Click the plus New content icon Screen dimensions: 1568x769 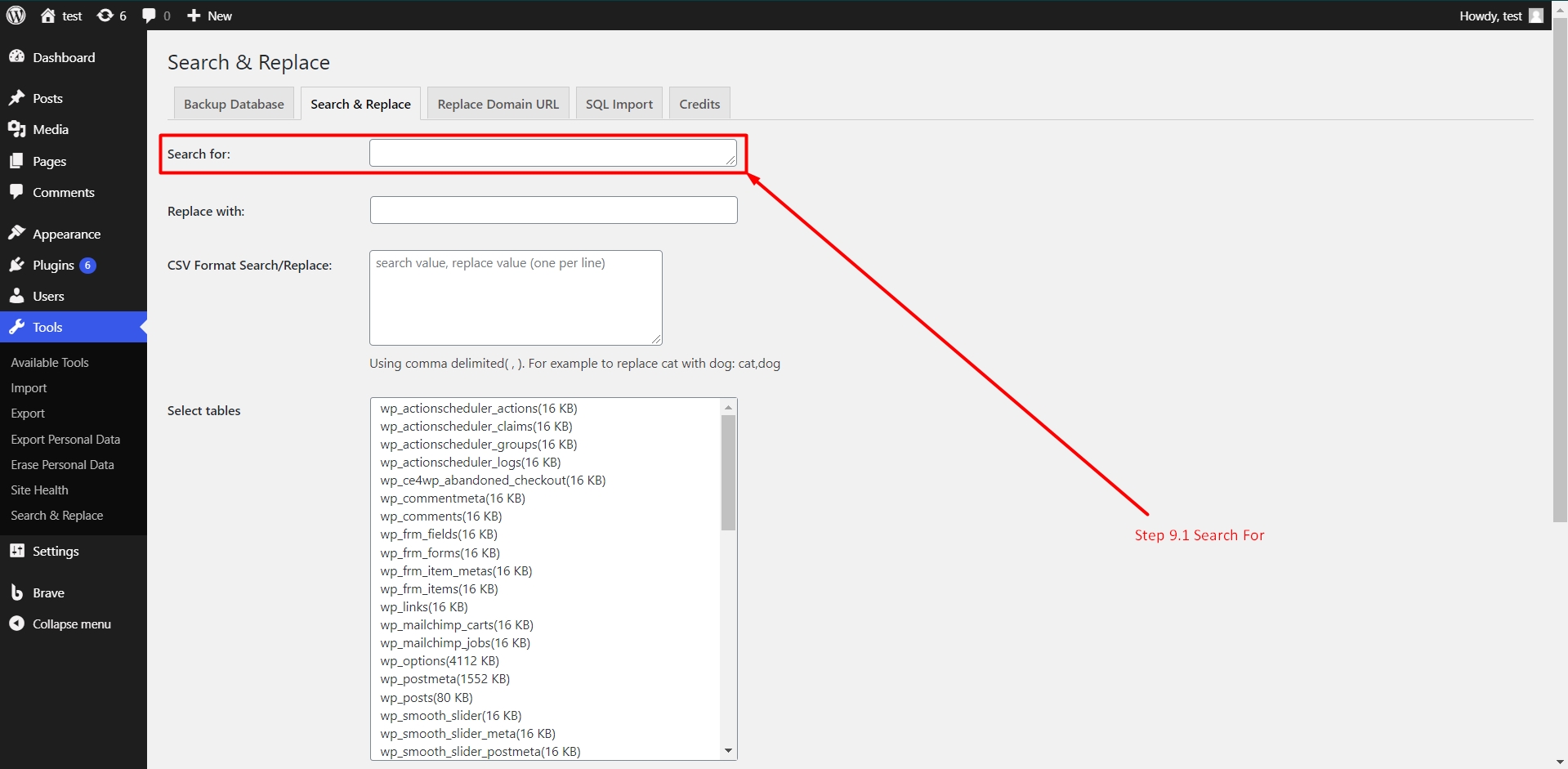[x=194, y=16]
